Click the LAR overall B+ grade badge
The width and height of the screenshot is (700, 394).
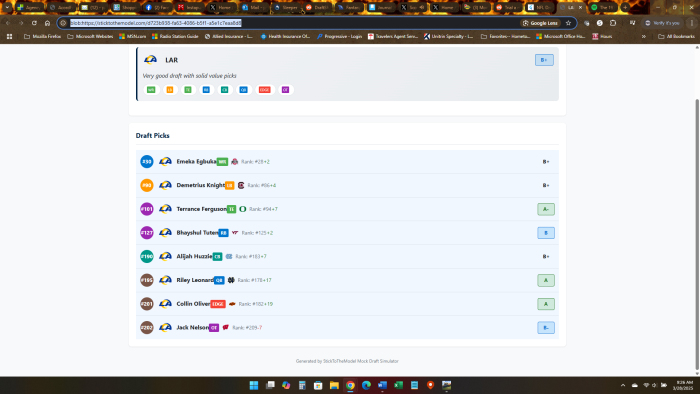pos(544,60)
